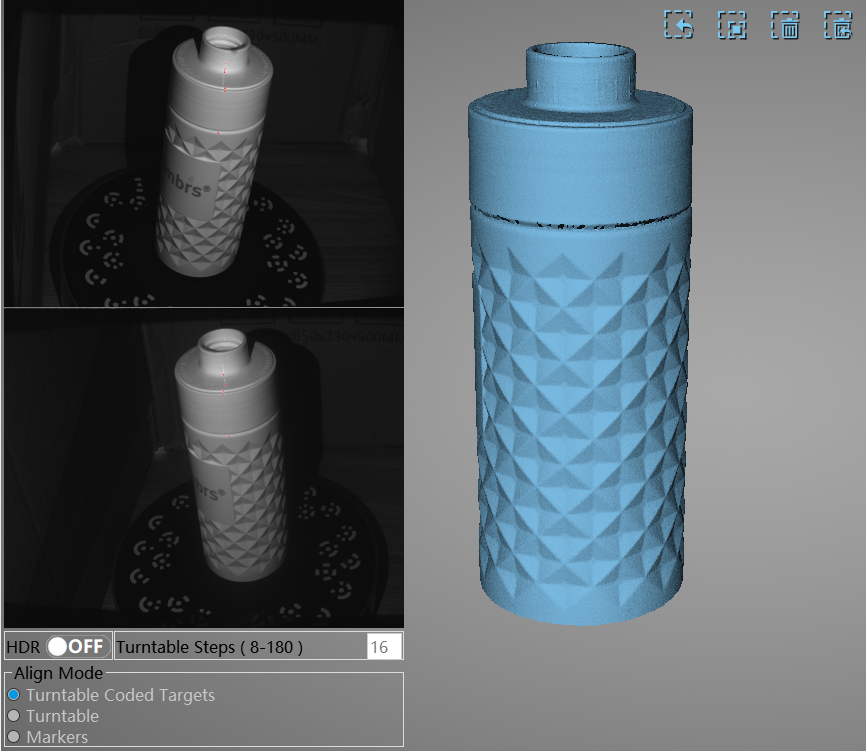Select Turntable Coded Targets align mode

(x=14, y=695)
